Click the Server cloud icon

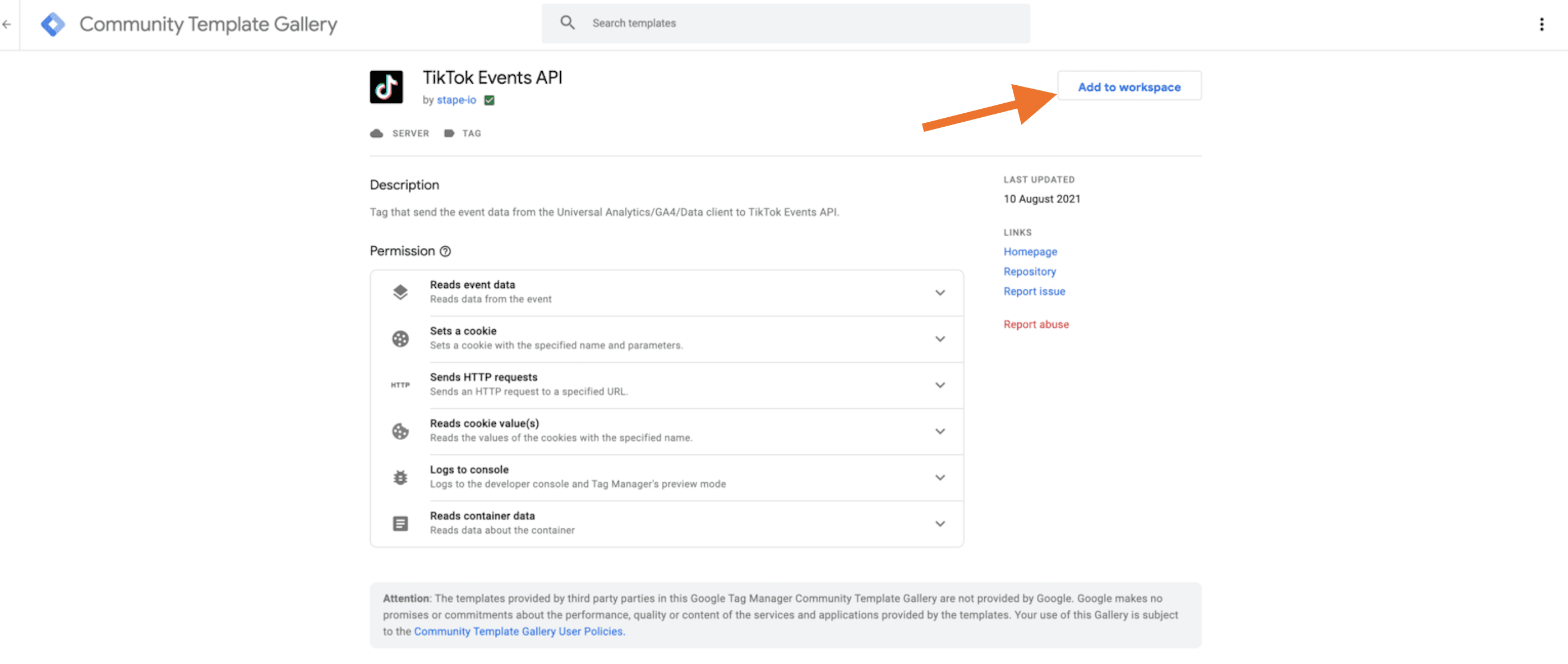click(376, 133)
